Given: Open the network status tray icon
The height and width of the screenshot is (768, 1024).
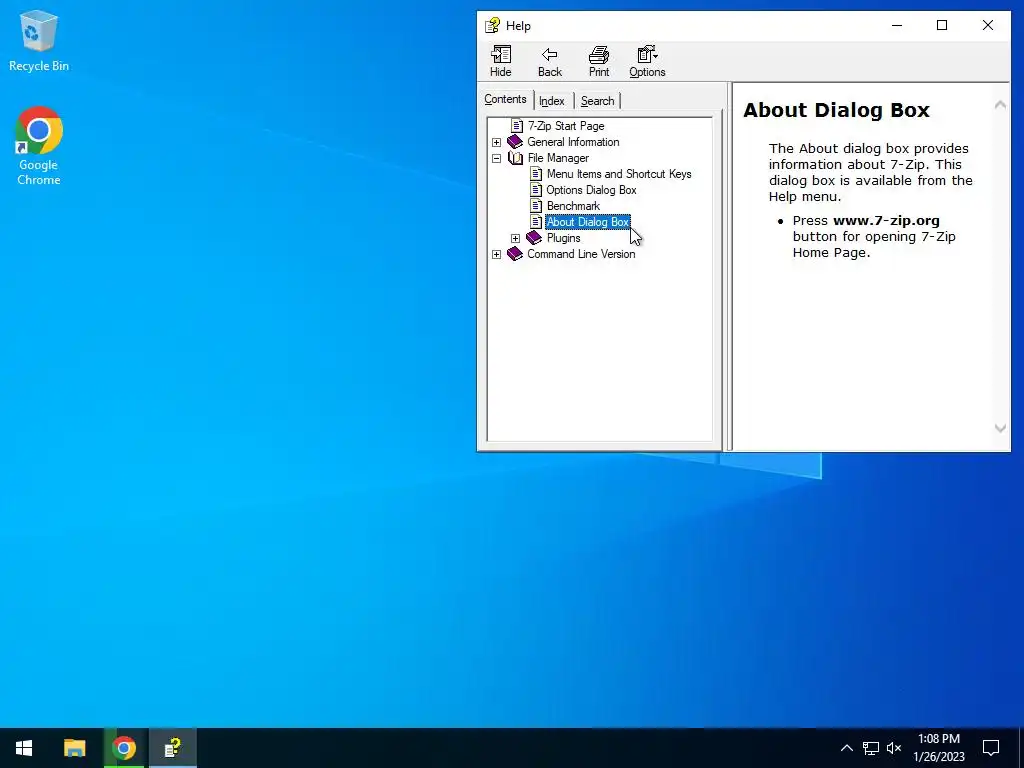Looking at the screenshot, I should [x=871, y=748].
